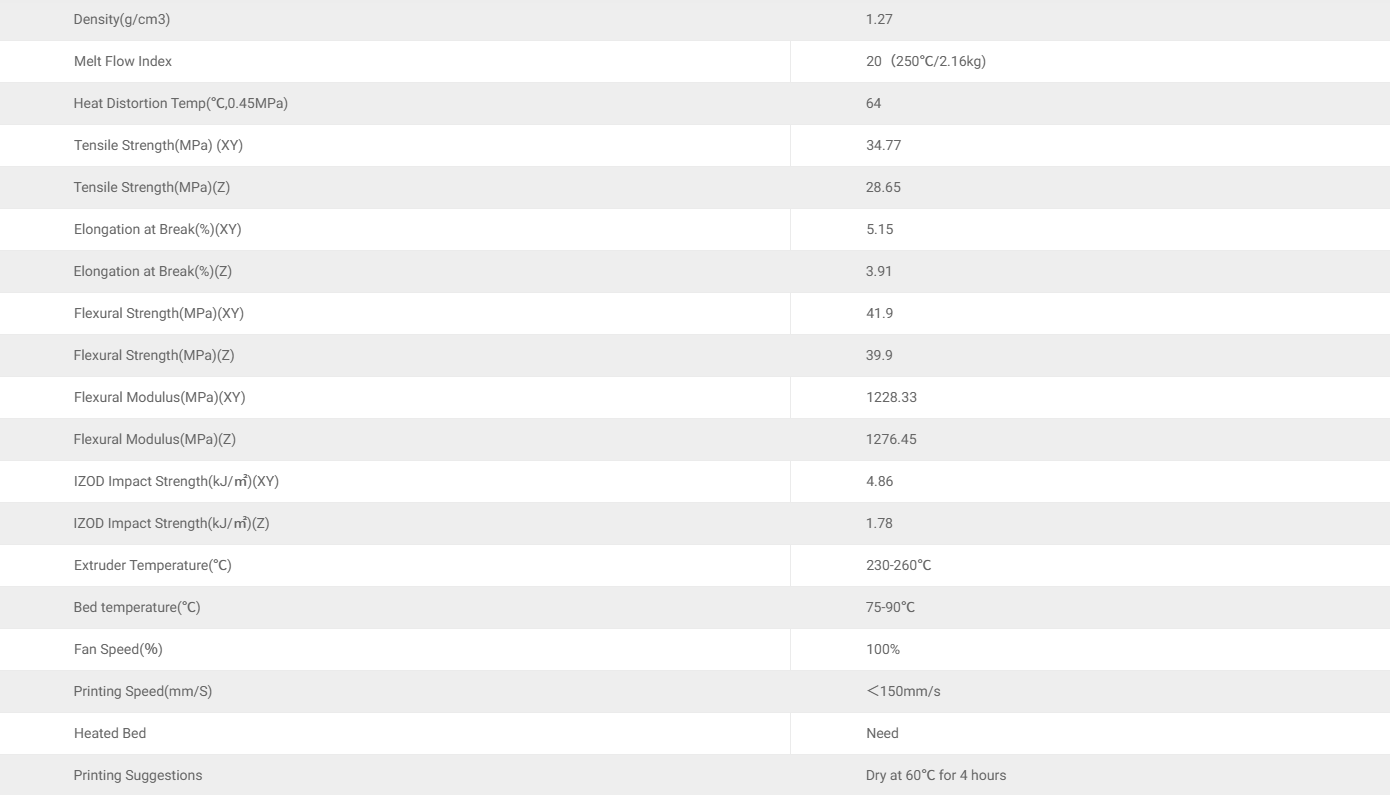Select the Extruder Temperature(℃) label
1390x795 pixels.
coord(152,566)
